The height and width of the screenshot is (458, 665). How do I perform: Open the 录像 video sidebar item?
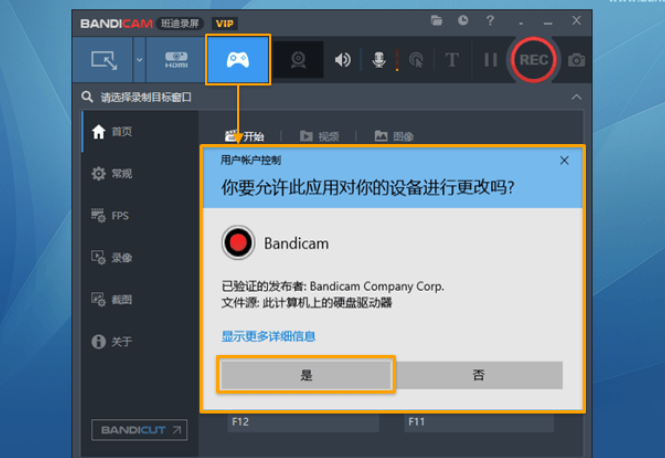coord(140,257)
